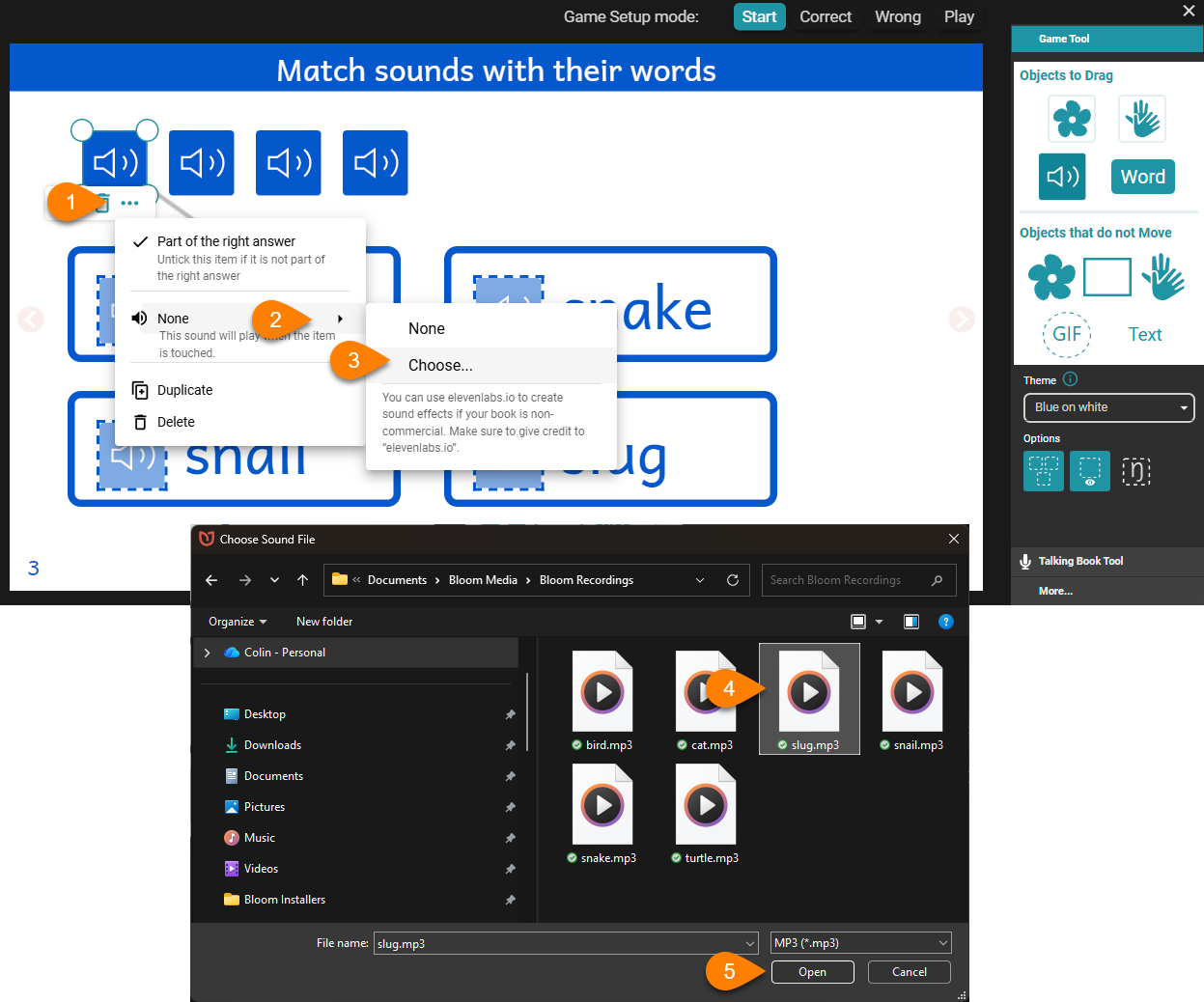
Task: Choose the rectangle shape under non-moving objects
Action: (x=1106, y=277)
